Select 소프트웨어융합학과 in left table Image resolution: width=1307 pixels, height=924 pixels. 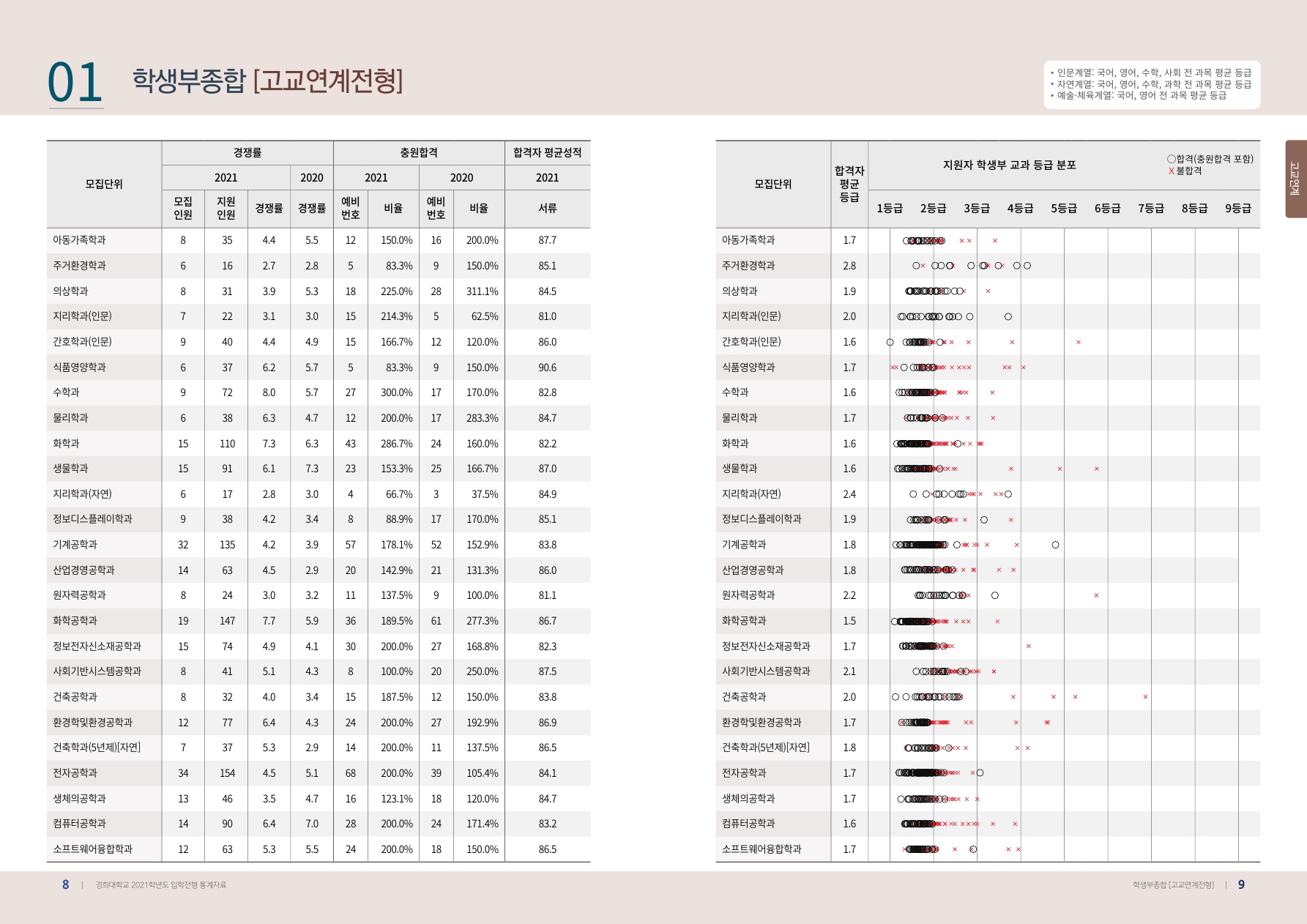(x=92, y=849)
